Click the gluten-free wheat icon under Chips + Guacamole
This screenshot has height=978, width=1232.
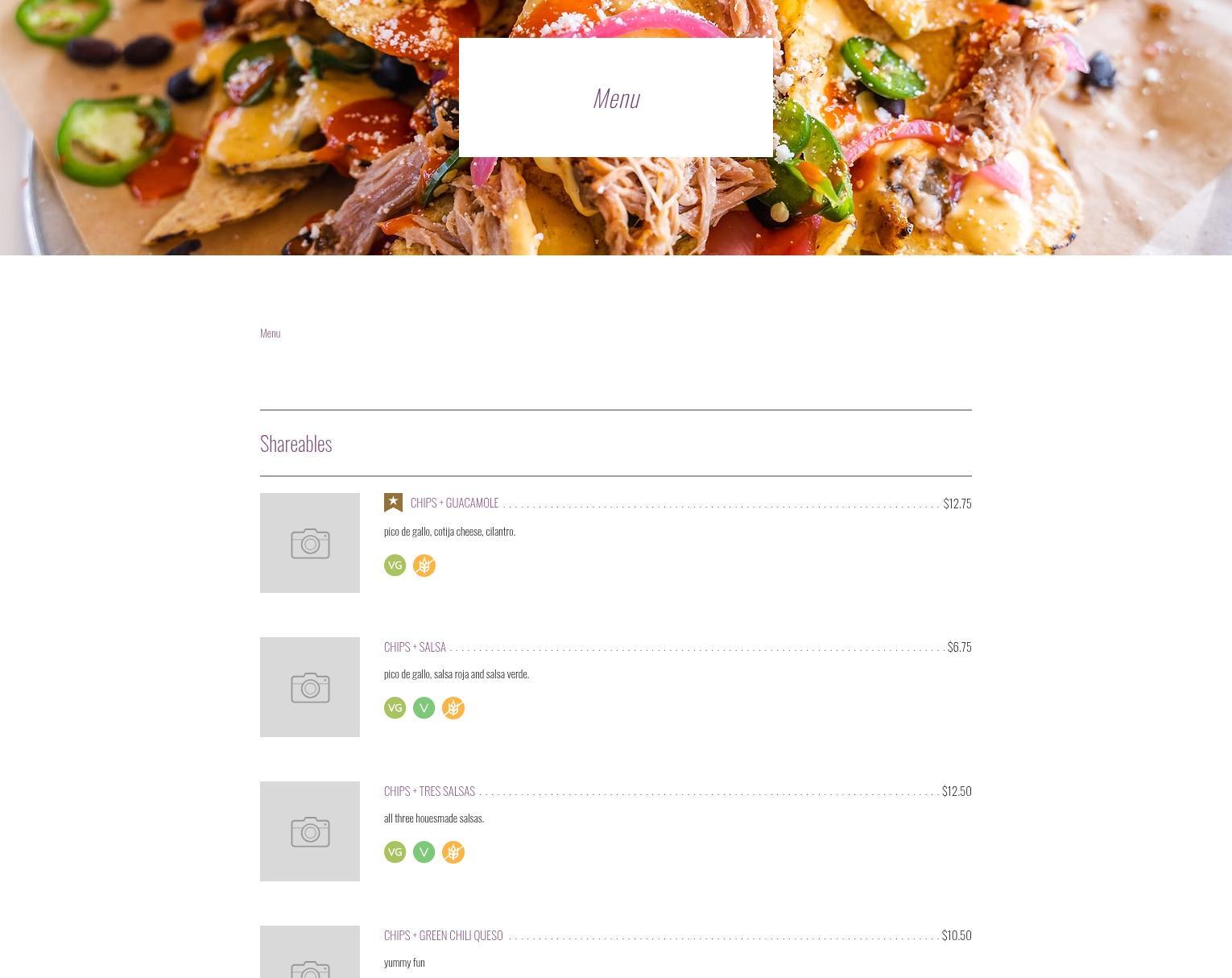pos(424,566)
